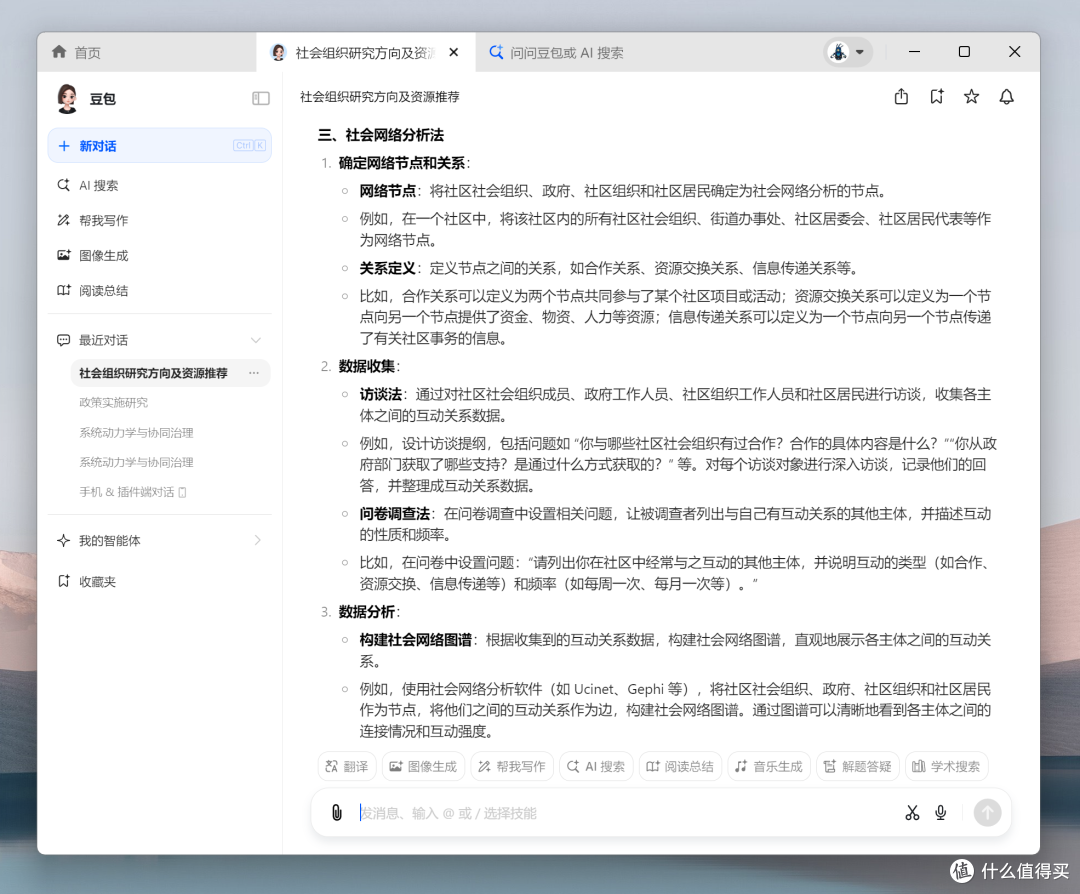
Task: Click the 访谈法 bold text
Action: click(380, 395)
